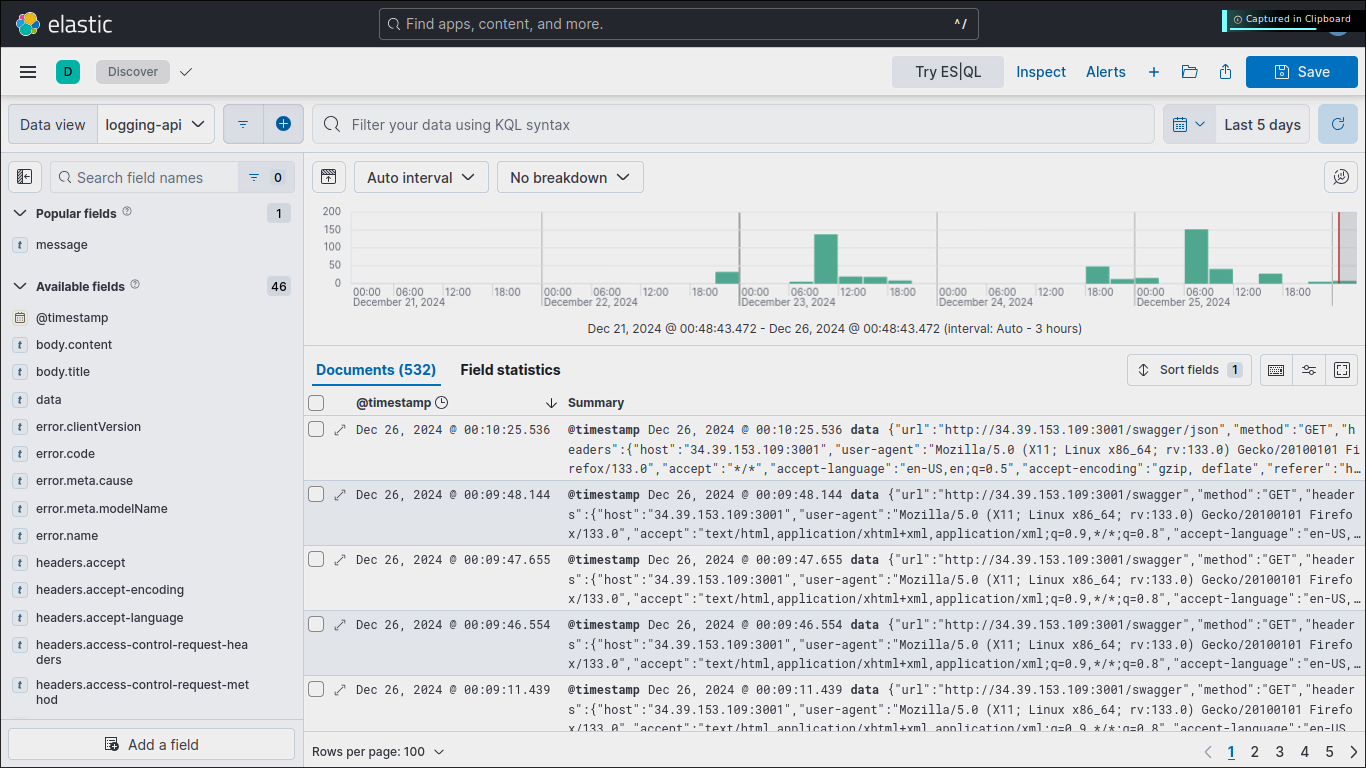1366x768 pixels.
Task: Go to page 3 of results
Action: coord(1279,752)
